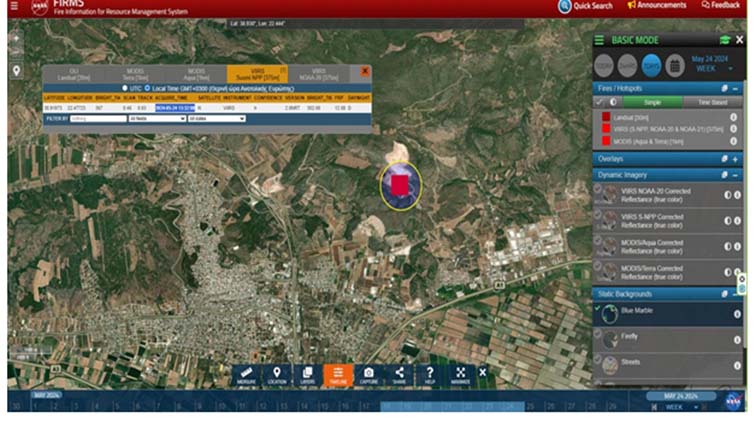The image size is (756, 423).
Task: Choose Time Based fire display mode
Action: tap(713, 102)
